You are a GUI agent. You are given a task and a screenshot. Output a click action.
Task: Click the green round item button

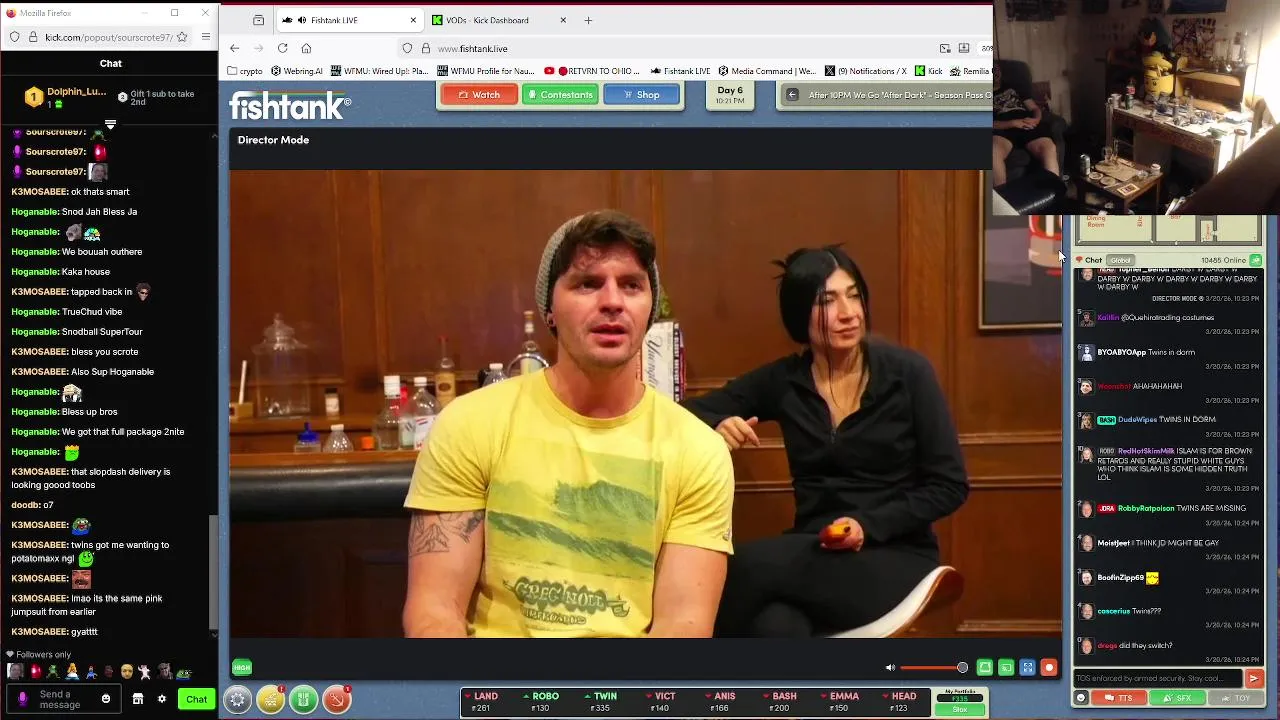coord(304,700)
